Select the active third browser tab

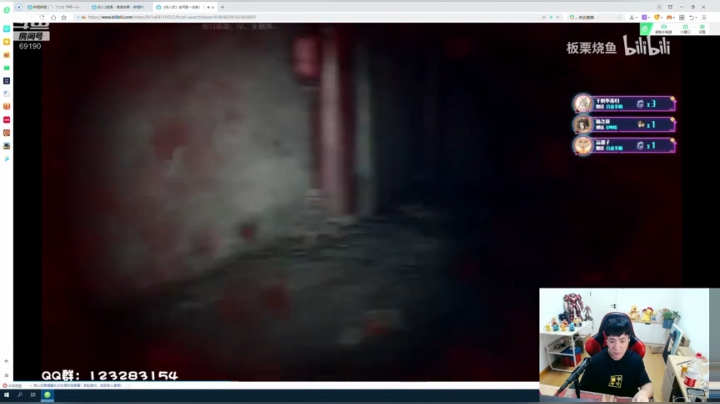point(184,7)
